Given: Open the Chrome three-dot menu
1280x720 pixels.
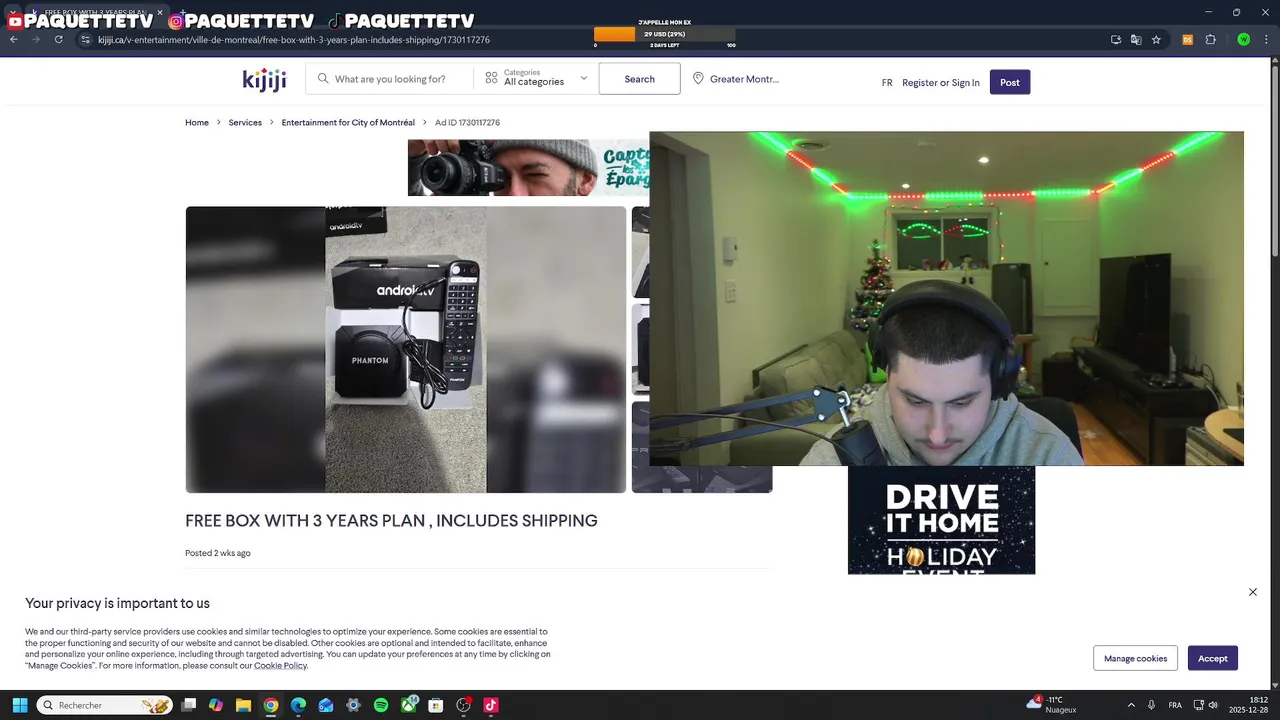Looking at the screenshot, I should pyautogui.click(x=1267, y=40).
